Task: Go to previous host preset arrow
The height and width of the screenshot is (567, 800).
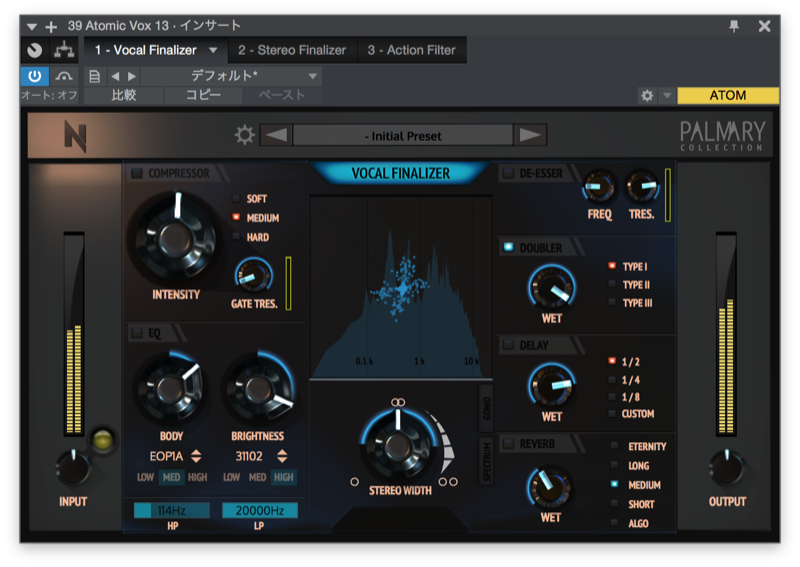Action: pos(115,77)
